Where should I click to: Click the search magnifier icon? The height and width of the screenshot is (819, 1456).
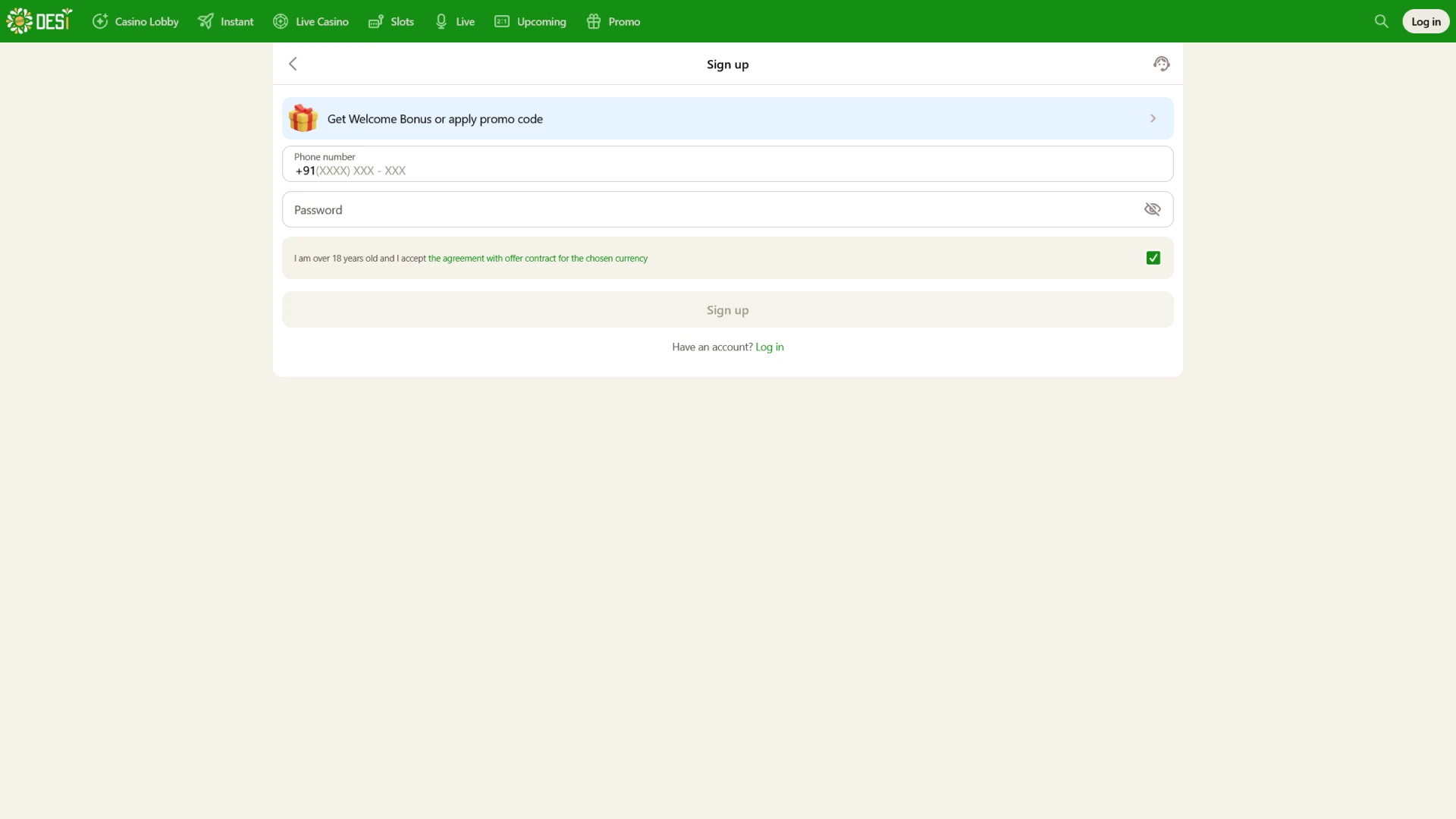click(1381, 21)
